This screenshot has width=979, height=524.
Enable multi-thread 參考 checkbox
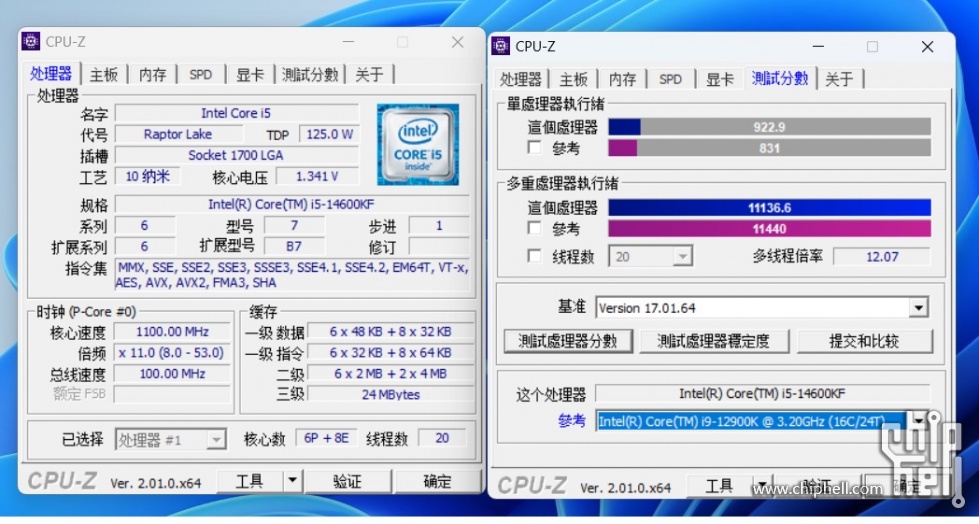point(534,227)
